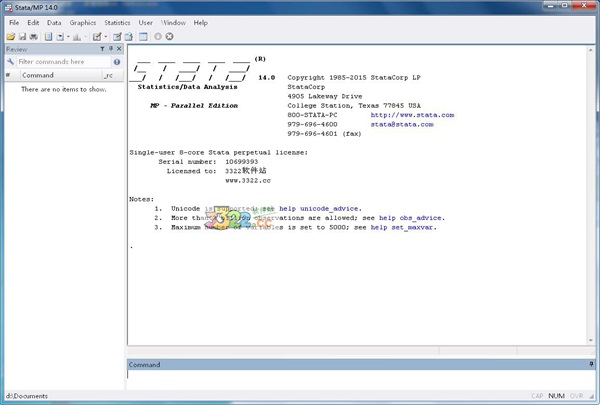The height and width of the screenshot is (405, 600).
Task: Click the OVR indicator in status bar
Action: [576, 396]
